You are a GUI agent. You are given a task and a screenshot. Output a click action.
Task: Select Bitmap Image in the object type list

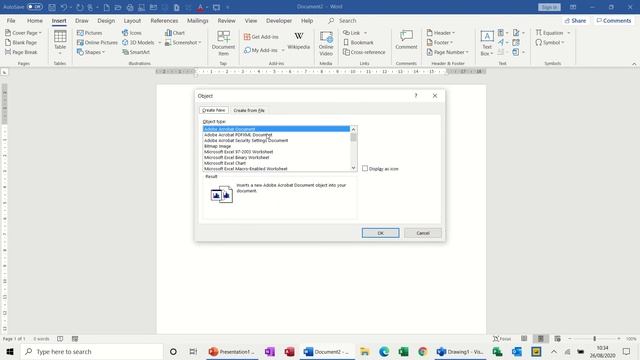click(276, 146)
